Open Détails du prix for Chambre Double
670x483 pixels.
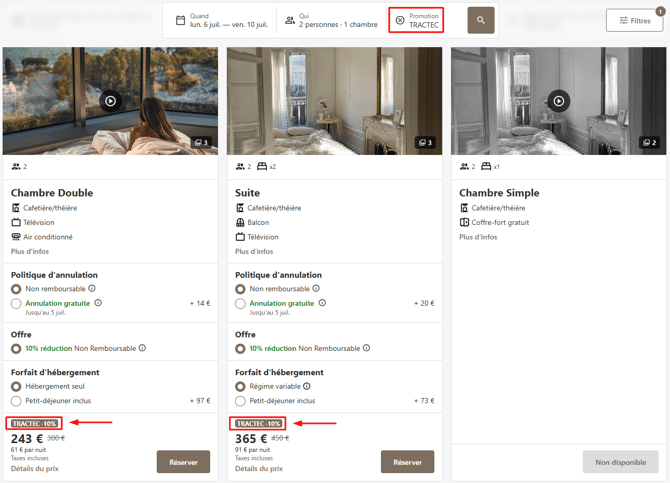pos(35,469)
